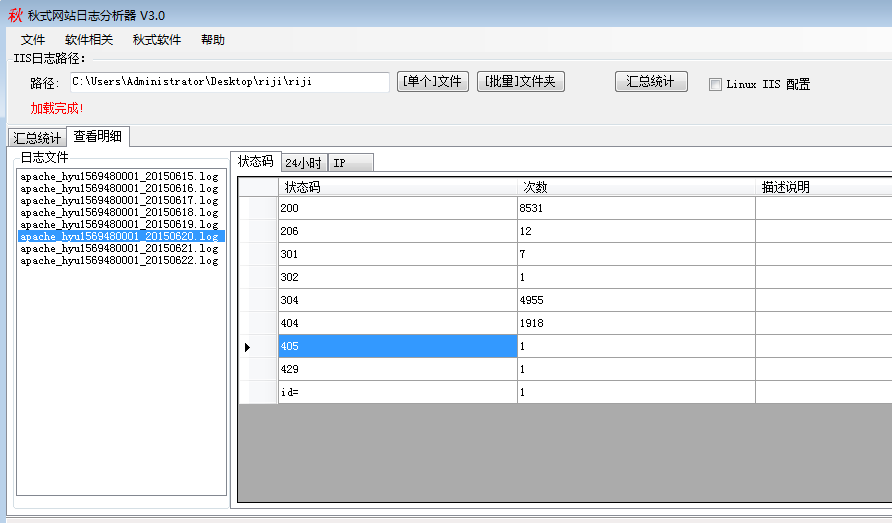Open the 秋式软件 menu
Screen dimensions: 892x523
pyautogui.click(x=157, y=40)
